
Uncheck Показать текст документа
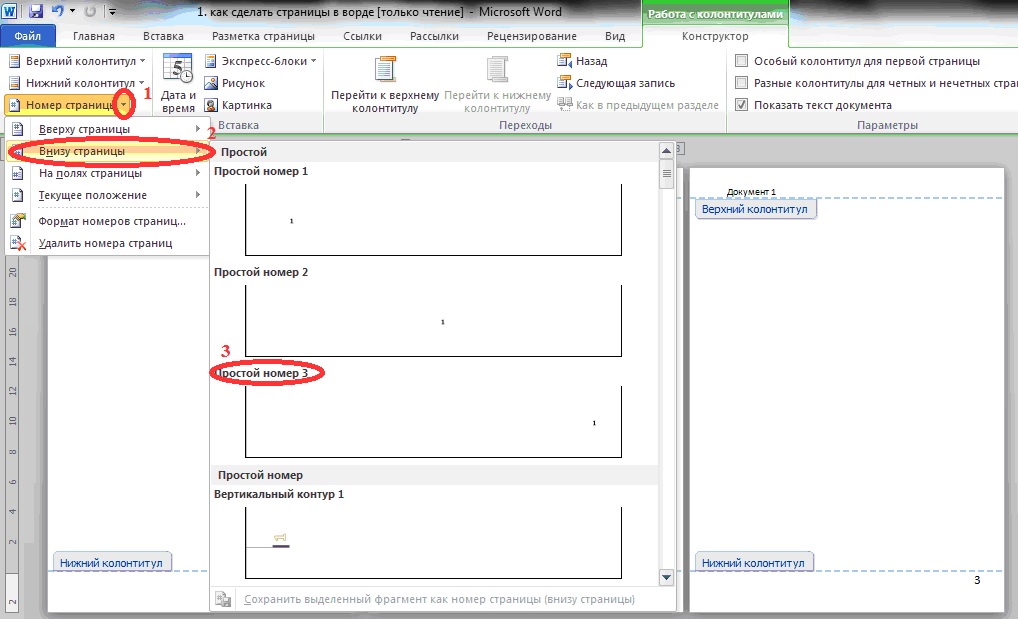[741, 105]
